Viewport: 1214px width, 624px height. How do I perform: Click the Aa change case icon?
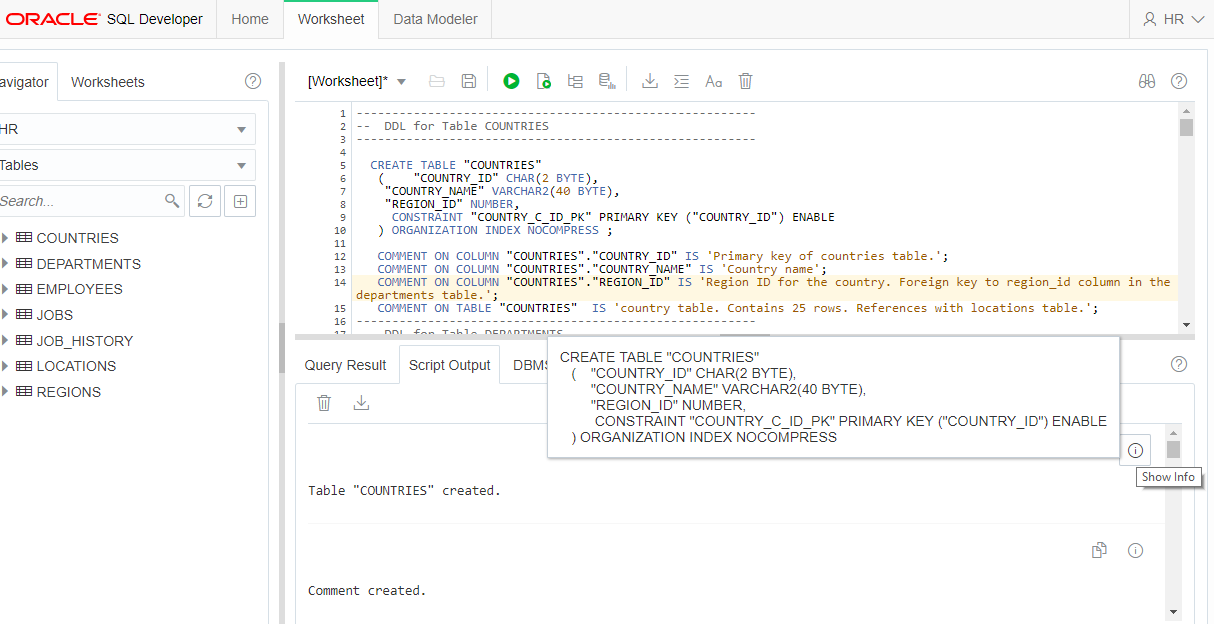[713, 81]
